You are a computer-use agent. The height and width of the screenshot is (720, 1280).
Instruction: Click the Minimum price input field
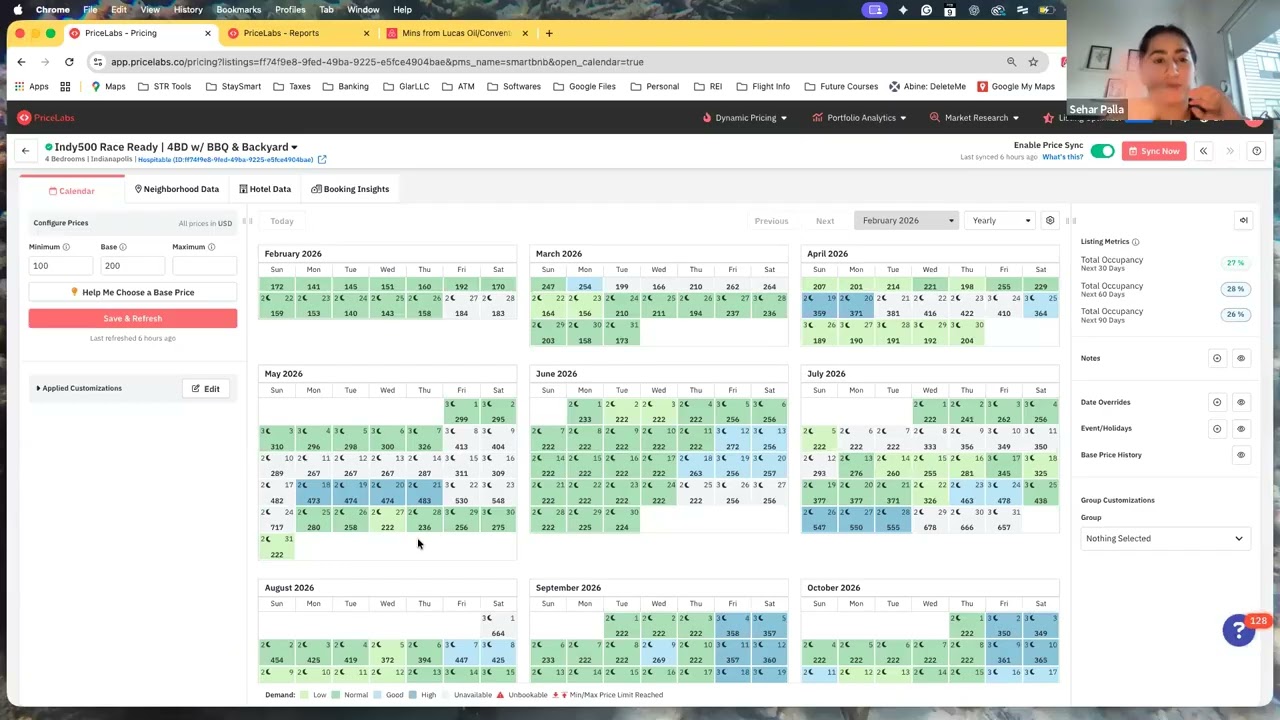pyautogui.click(x=61, y=266)
